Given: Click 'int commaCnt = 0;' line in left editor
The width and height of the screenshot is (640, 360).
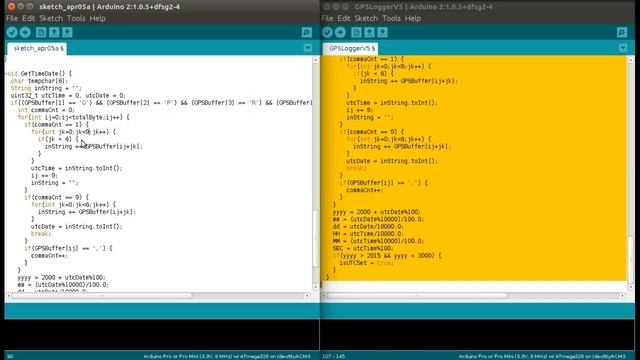Looking at the screenshot, I should point(46,110).
